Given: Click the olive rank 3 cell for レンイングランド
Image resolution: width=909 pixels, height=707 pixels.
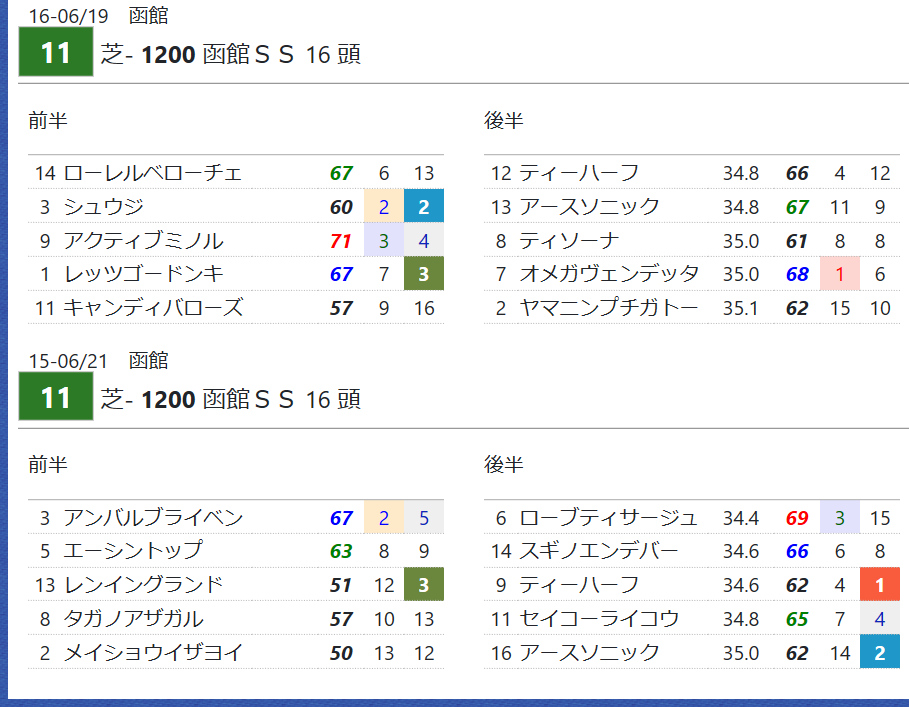Looking at the screenshot, I should point(424,584).
